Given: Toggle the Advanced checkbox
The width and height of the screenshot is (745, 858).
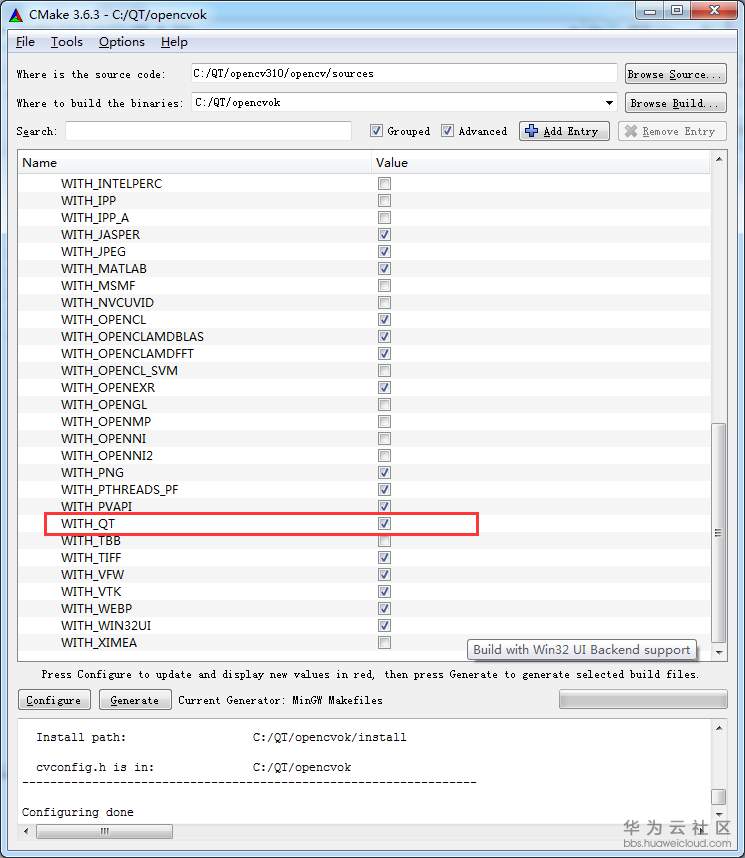Looking at the screenshot, I should click(x=447, y=131).
